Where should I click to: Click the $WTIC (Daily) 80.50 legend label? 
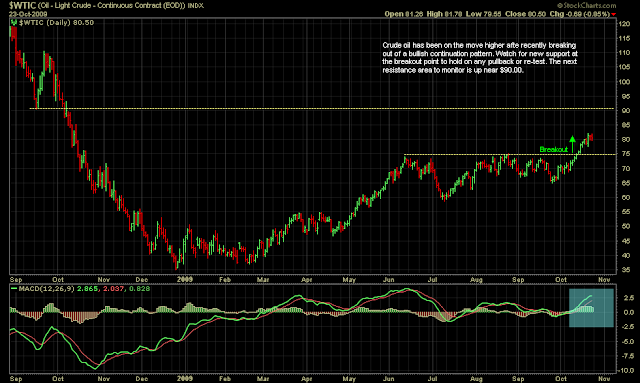coord(56,22)
